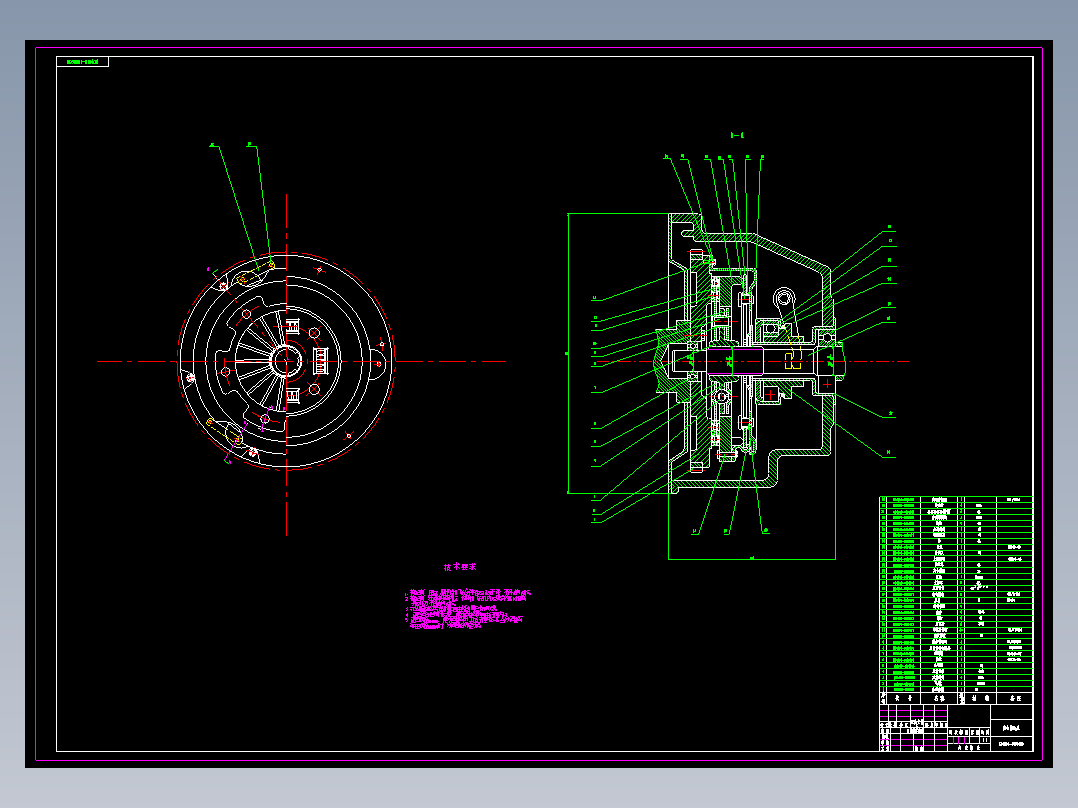Select the magenta 技术要求 heading text
The width and height of the screenshot is (1078, 808).
(460, 567)
